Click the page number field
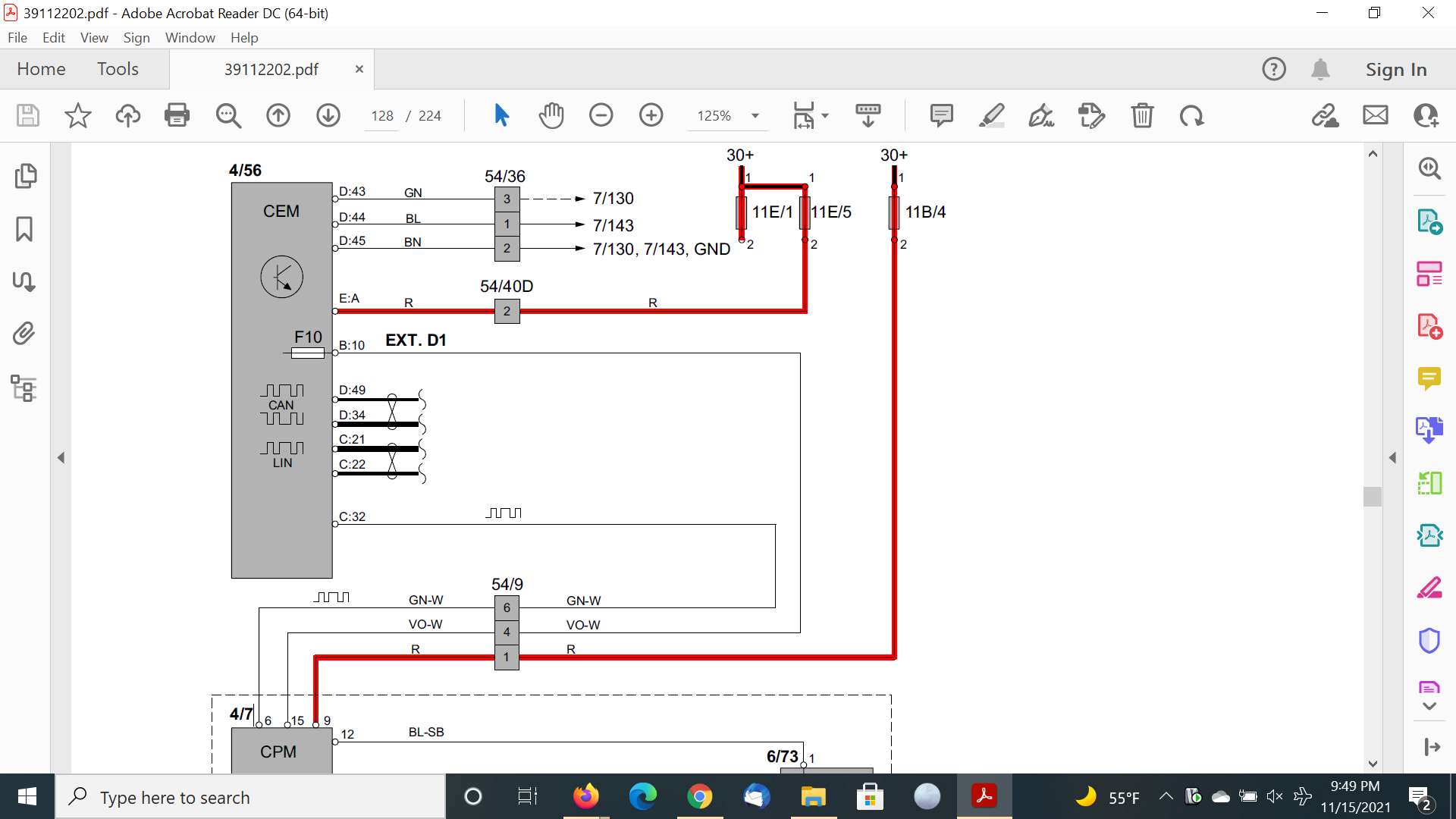 [381, 115]
